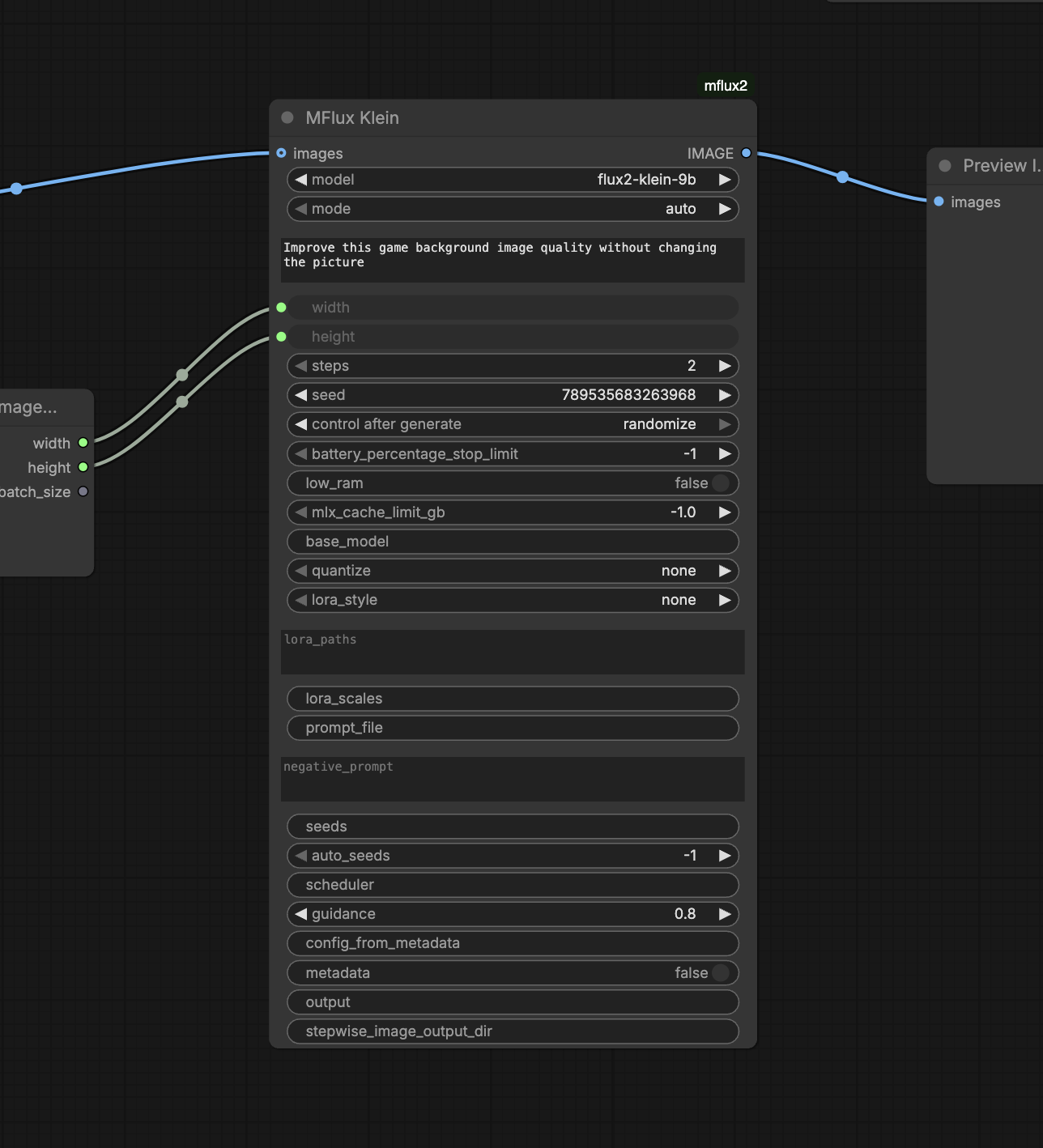
Task: Click the mflux2 badge above the node
Action: (726, 86)
